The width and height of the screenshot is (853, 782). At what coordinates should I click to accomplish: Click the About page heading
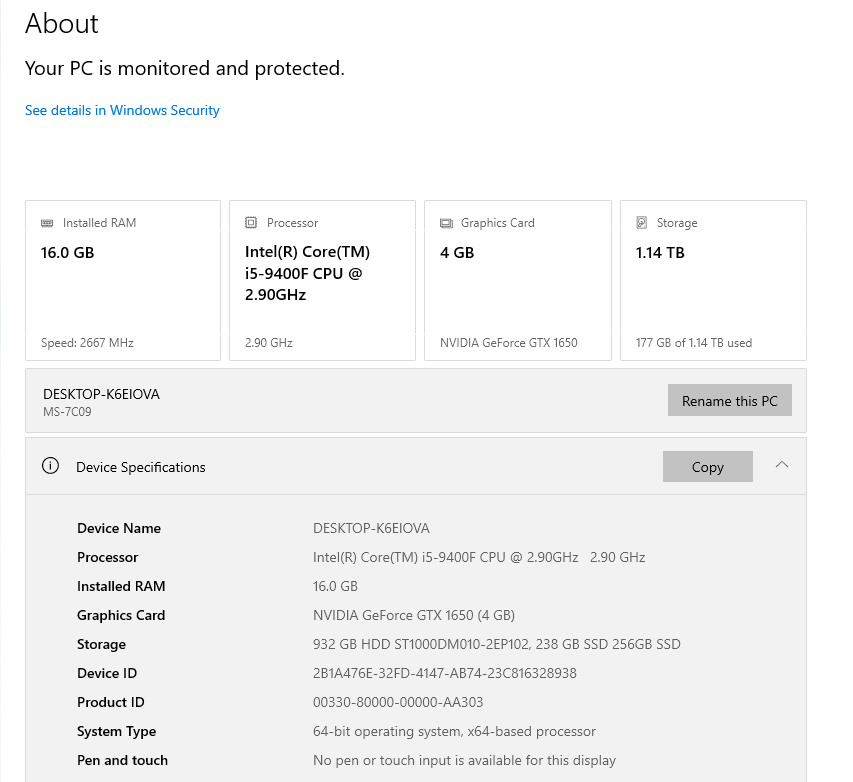[x=62, y=24]
